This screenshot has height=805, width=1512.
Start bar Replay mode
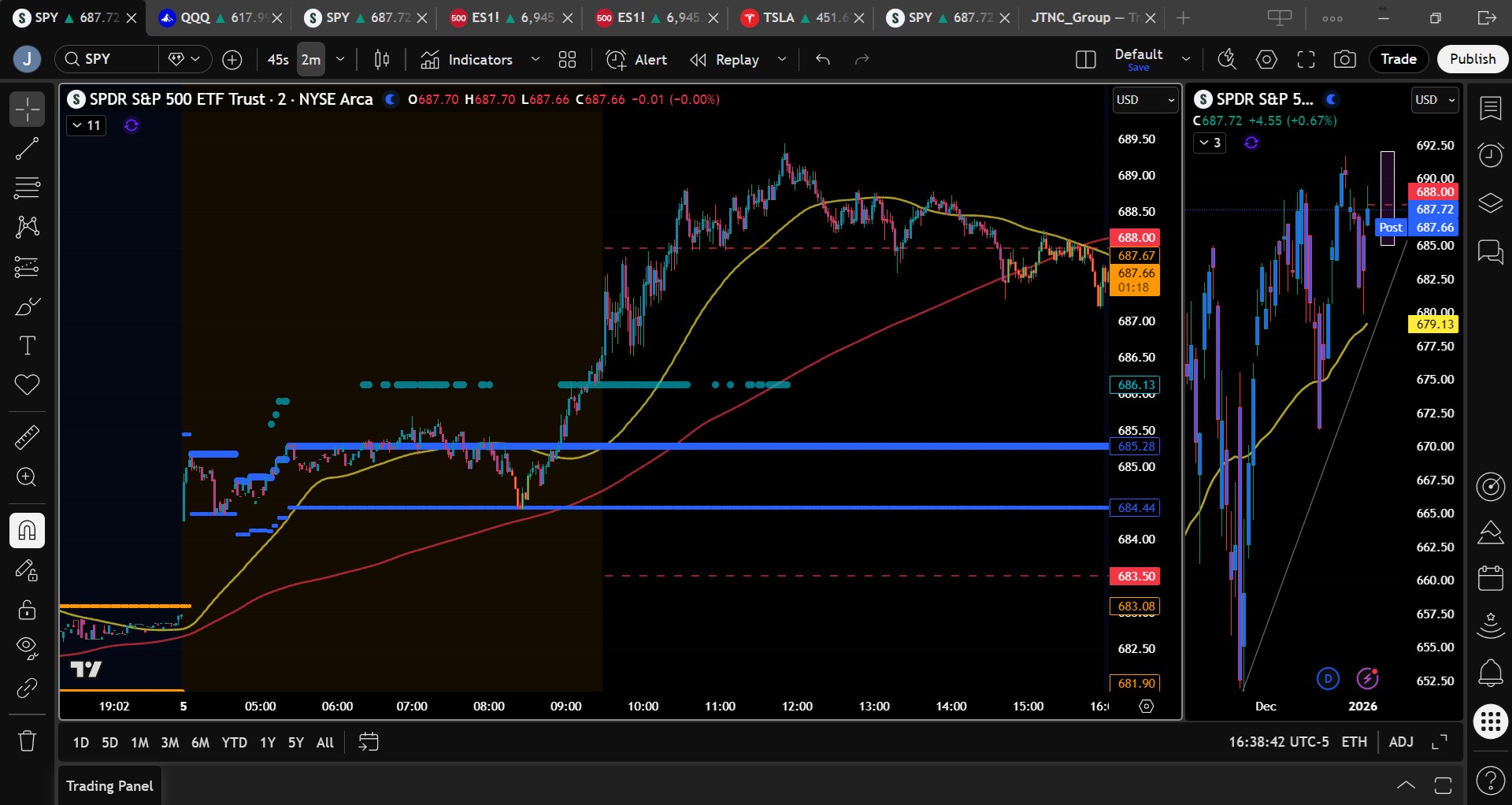click(x=724, y=60)
